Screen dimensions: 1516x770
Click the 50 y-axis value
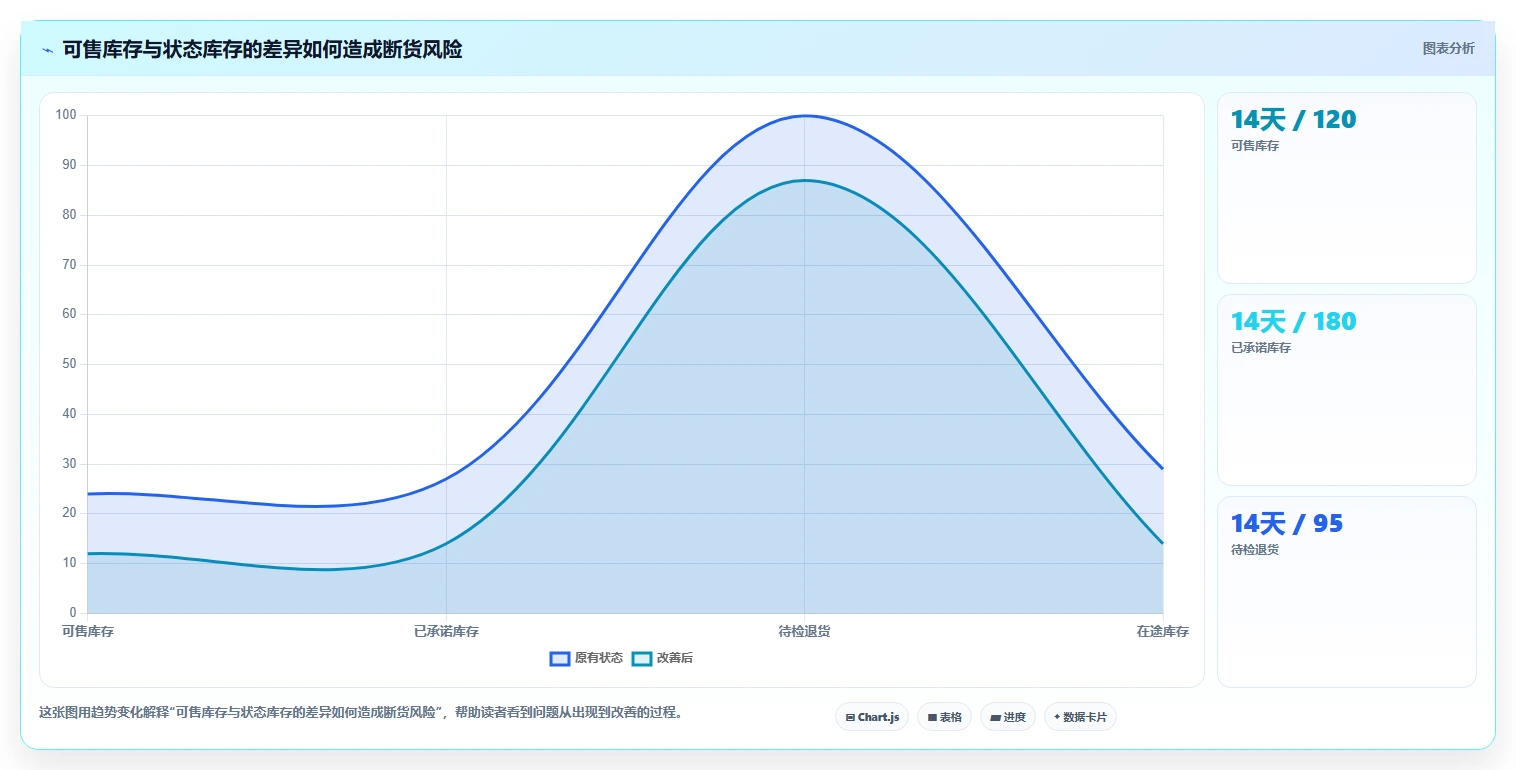pos(69,364)
